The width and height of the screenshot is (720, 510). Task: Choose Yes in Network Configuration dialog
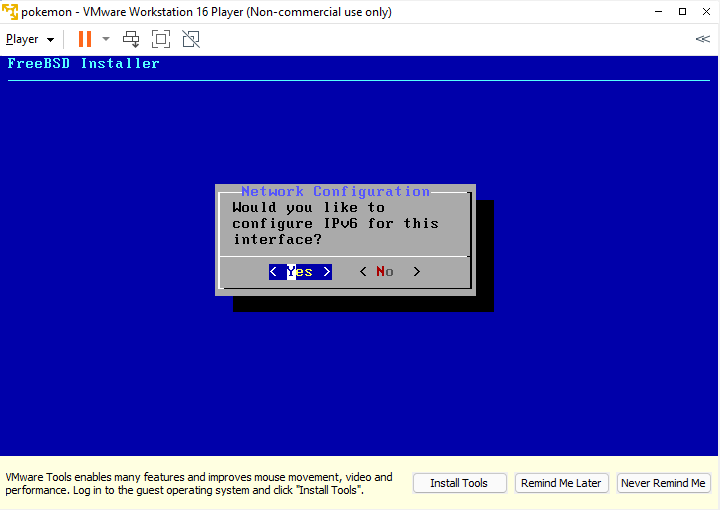coord(300,272)
